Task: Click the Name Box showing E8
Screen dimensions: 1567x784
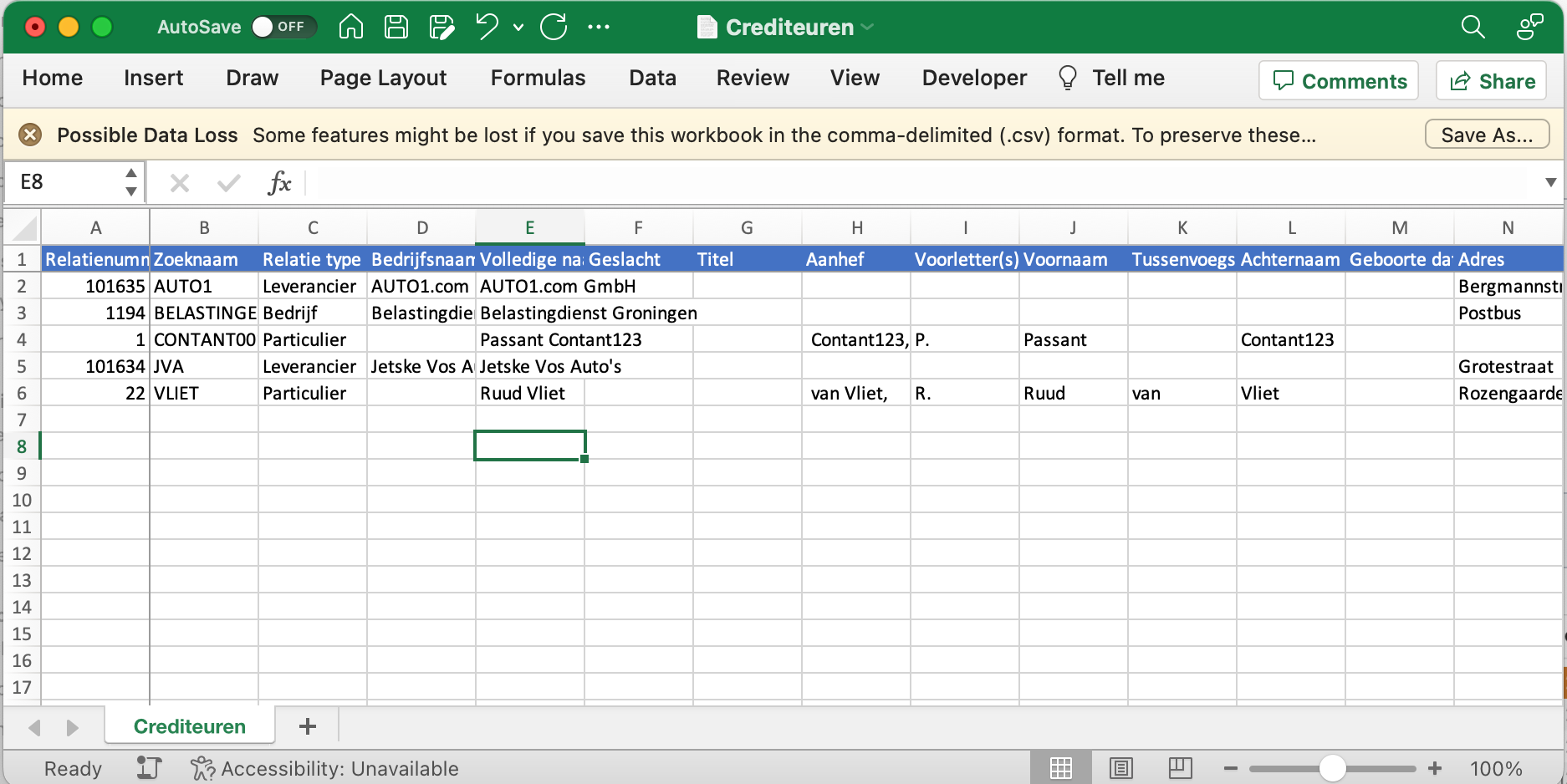Action: (x=67, y=182)
